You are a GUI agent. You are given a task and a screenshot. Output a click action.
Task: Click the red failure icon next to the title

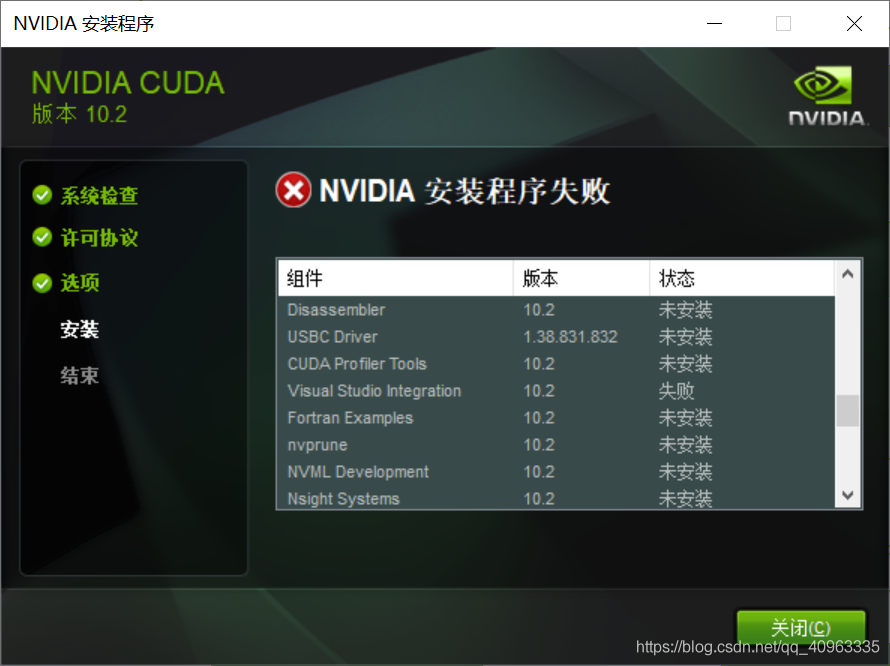pos(292,191)
